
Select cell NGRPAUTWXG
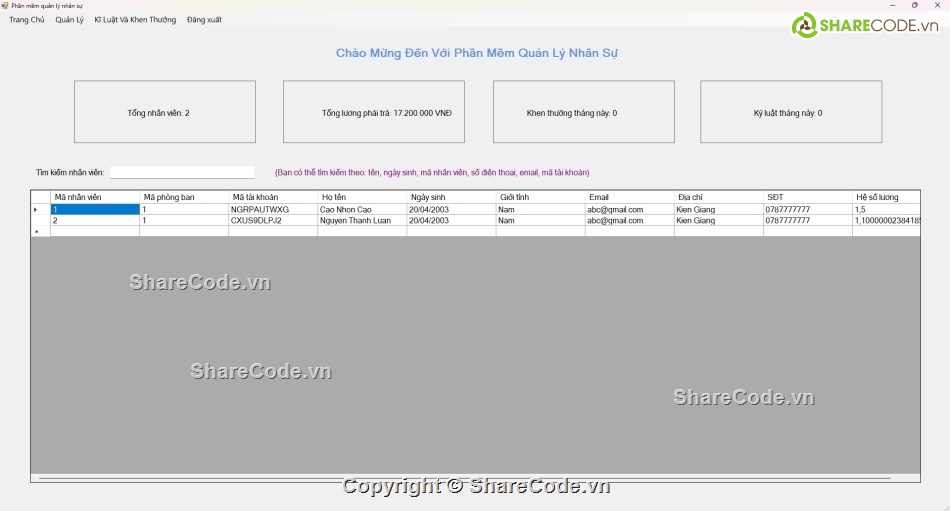tap(273, 209)
